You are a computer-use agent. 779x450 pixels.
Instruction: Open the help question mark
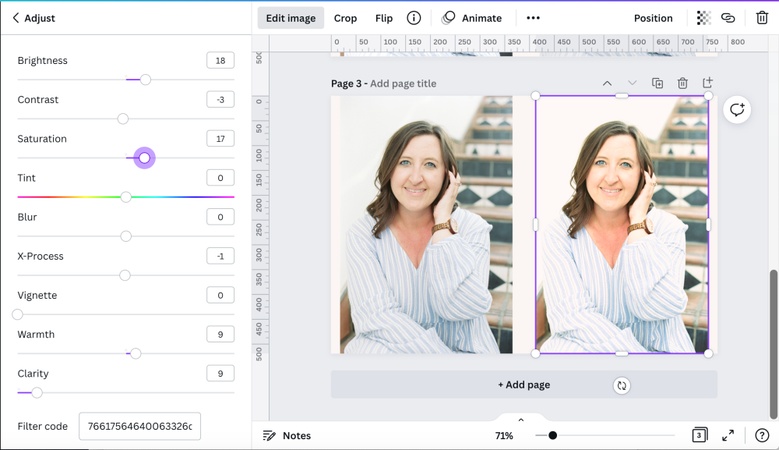pos(762,436)
